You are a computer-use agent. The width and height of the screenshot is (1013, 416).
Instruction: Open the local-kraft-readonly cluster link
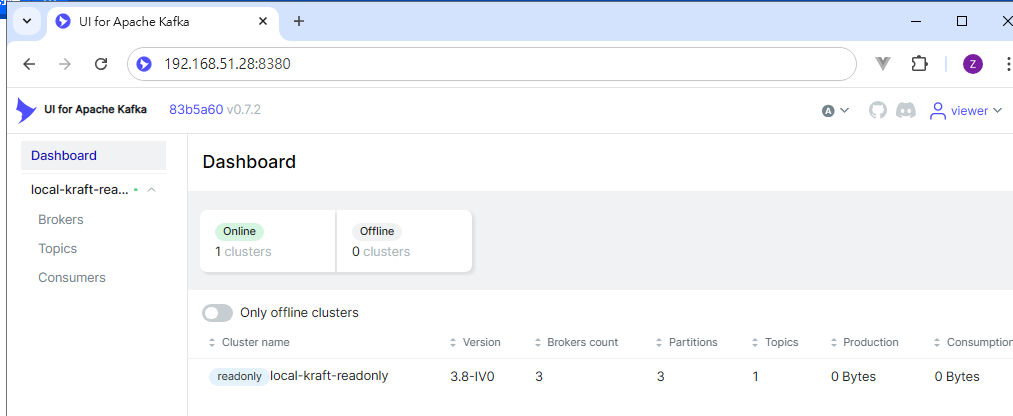pos(329,376)
